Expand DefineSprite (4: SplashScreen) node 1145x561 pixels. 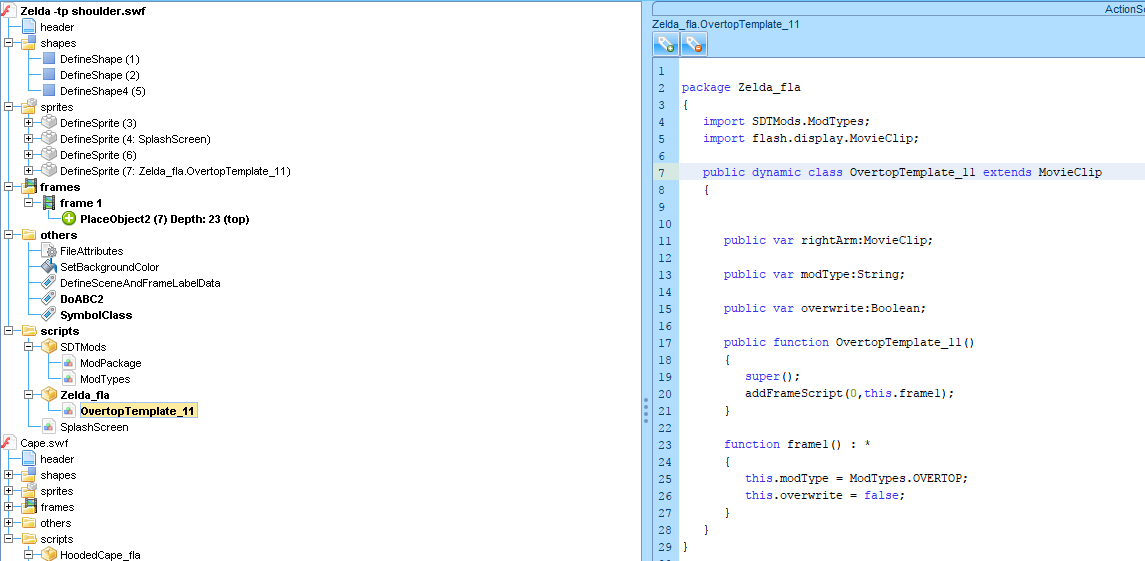29,139
